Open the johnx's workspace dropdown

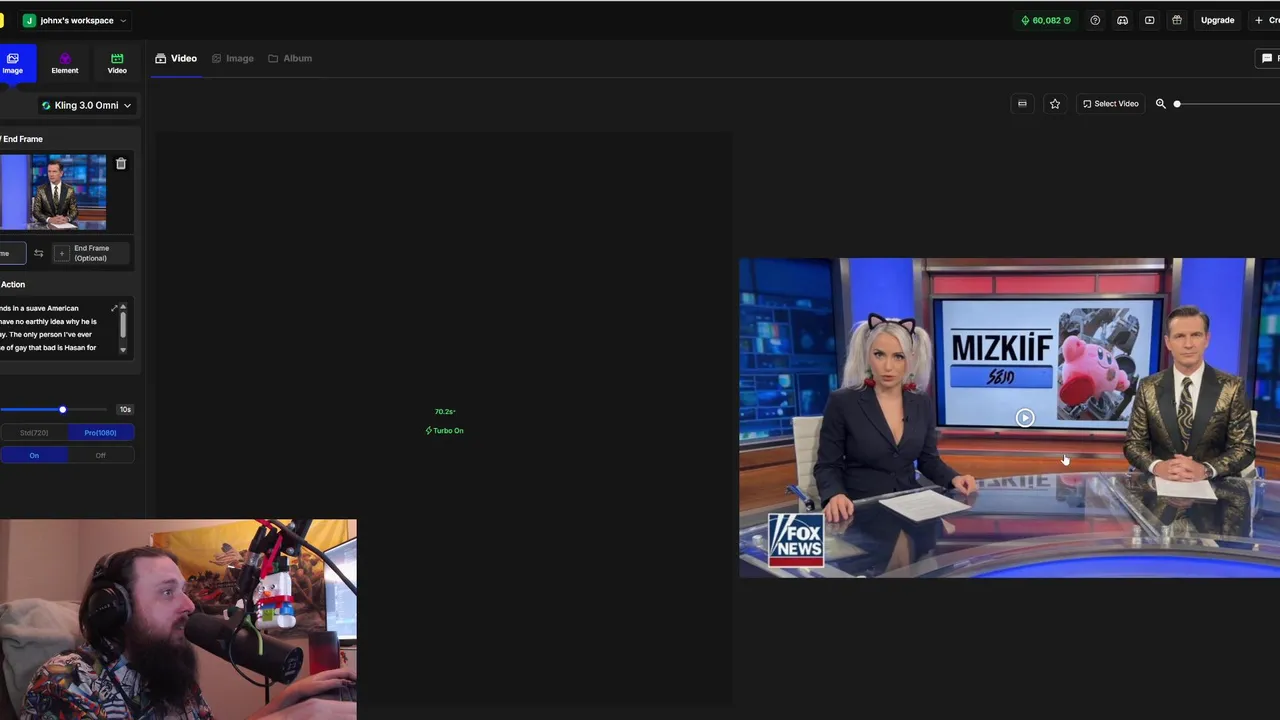76,20
